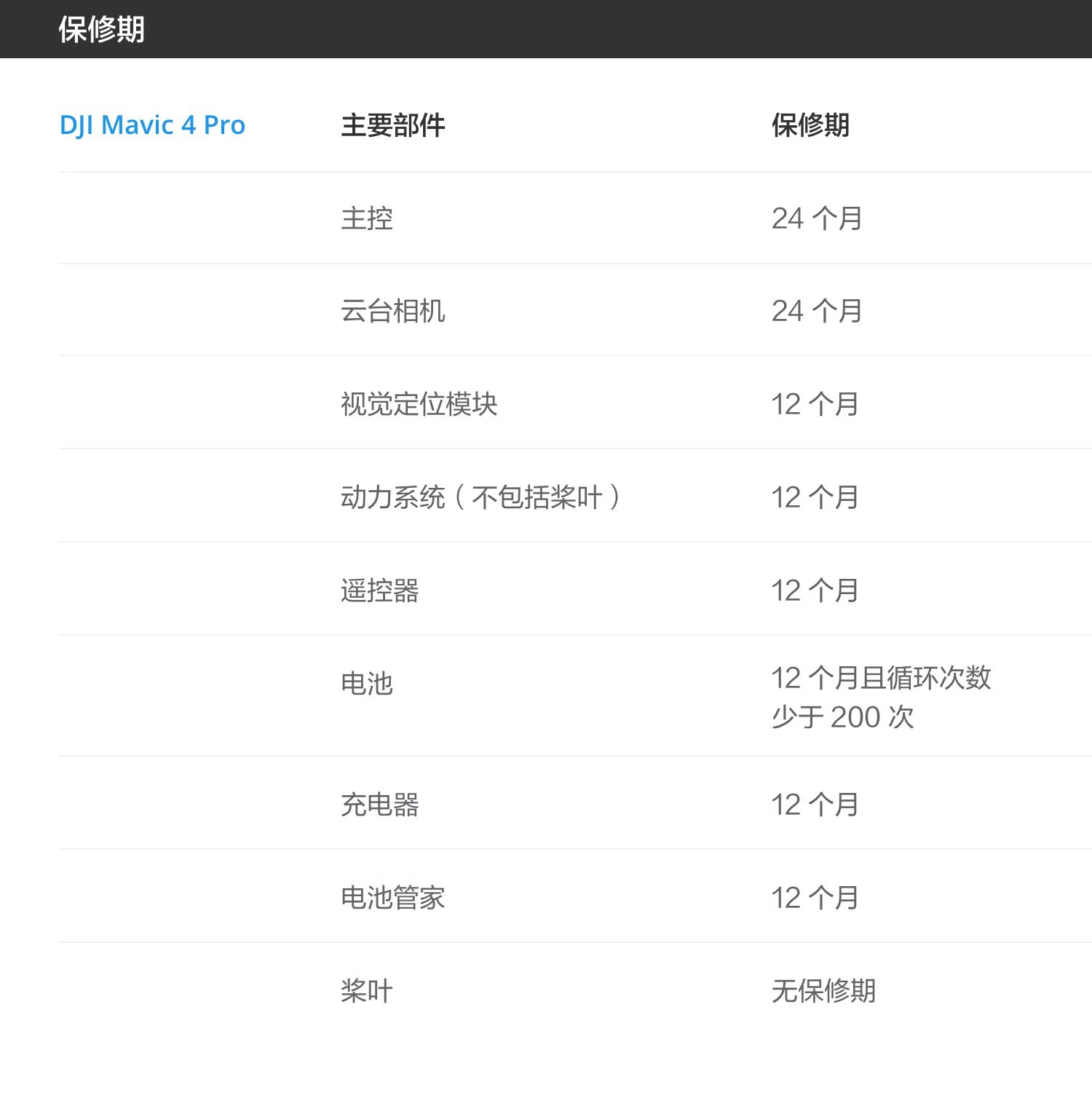Click the 无保修期 warranty value
The height and width of the screenshot is (1098, 1092).
pyautogui.click(x=824, y=990)
